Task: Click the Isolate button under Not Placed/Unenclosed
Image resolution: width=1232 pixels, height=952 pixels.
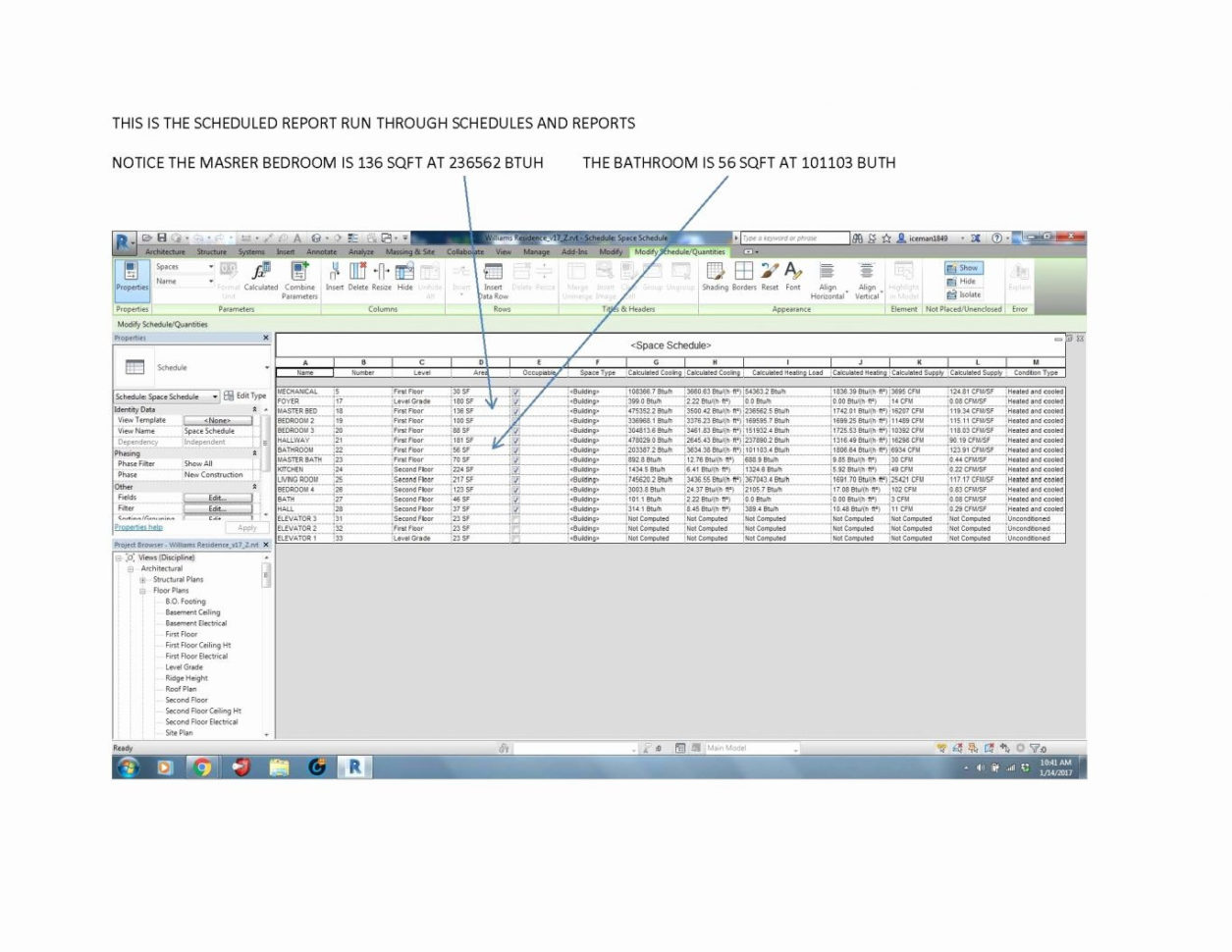Action: pyautogui.click(x=964, y=293)
